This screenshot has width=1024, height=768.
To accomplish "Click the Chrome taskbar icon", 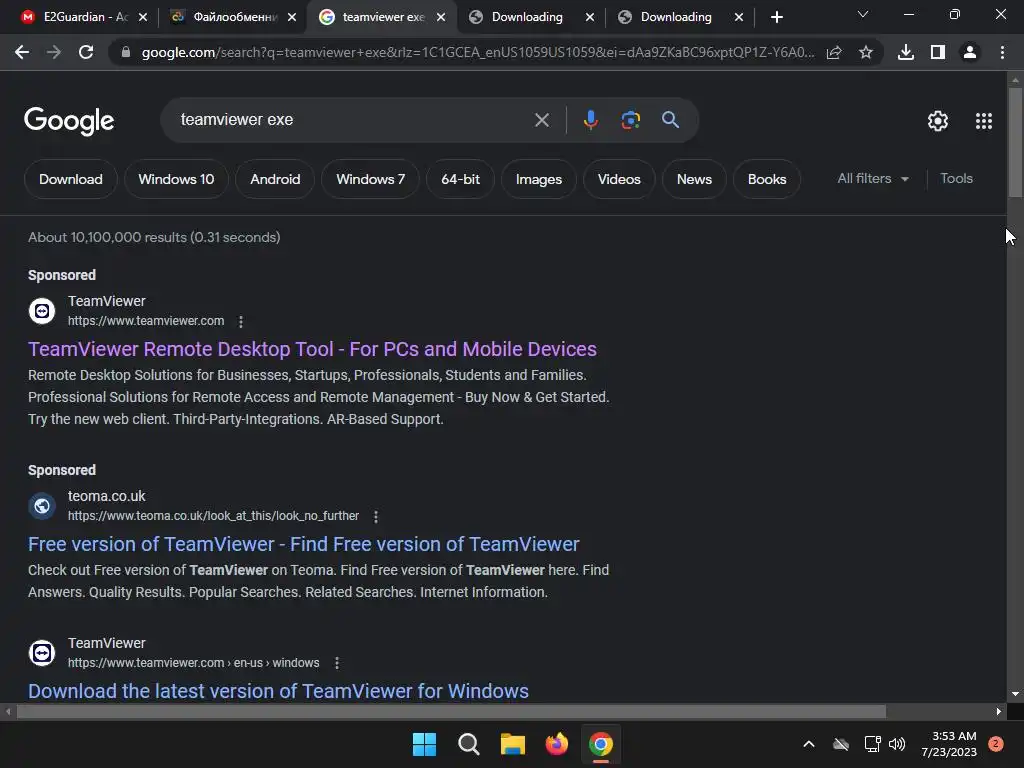I will point(601,744).
